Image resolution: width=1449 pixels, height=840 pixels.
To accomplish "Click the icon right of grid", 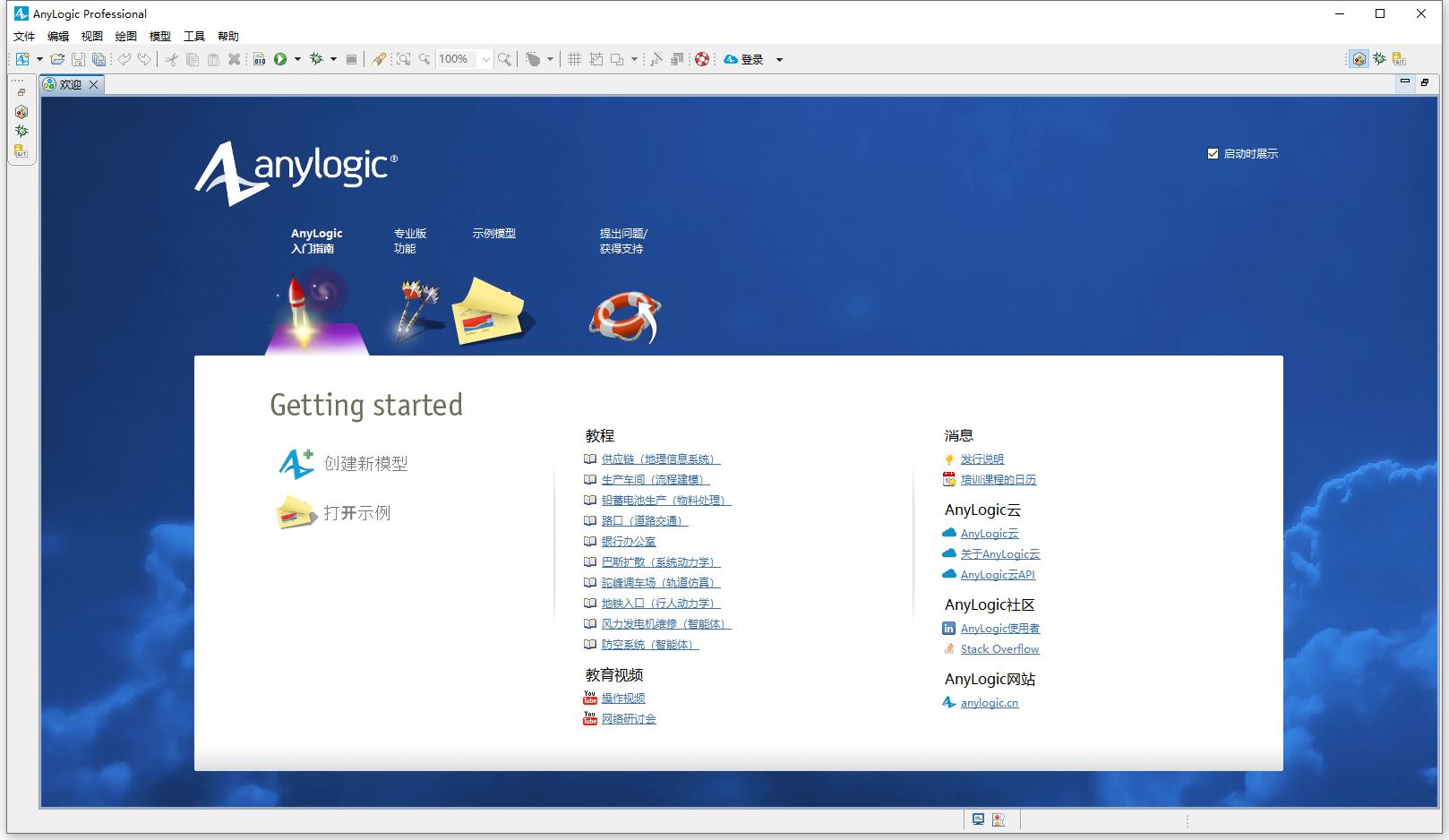I will [596, 59].
